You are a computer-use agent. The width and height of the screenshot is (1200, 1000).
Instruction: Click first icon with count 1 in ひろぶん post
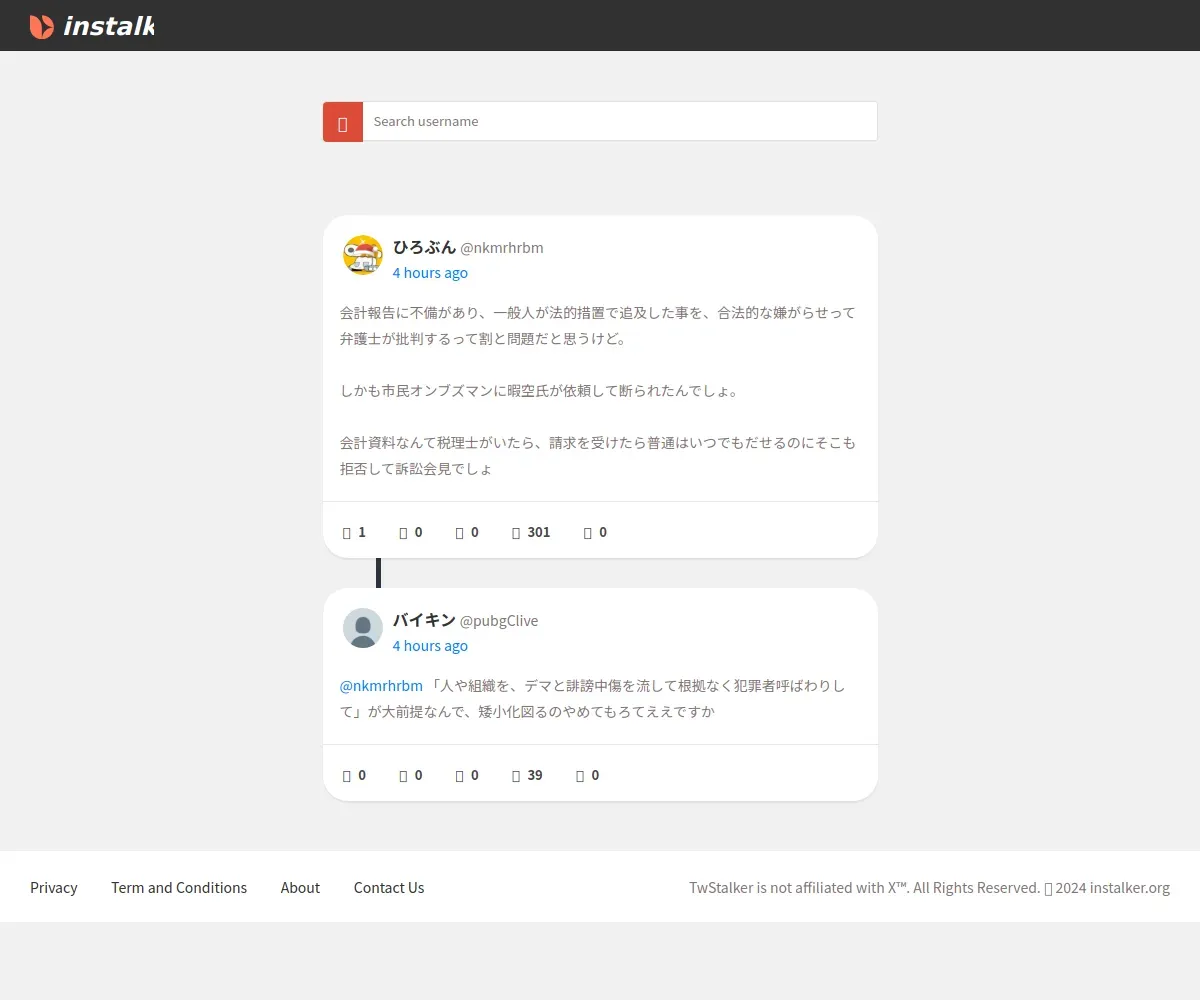tap(347, 533)
